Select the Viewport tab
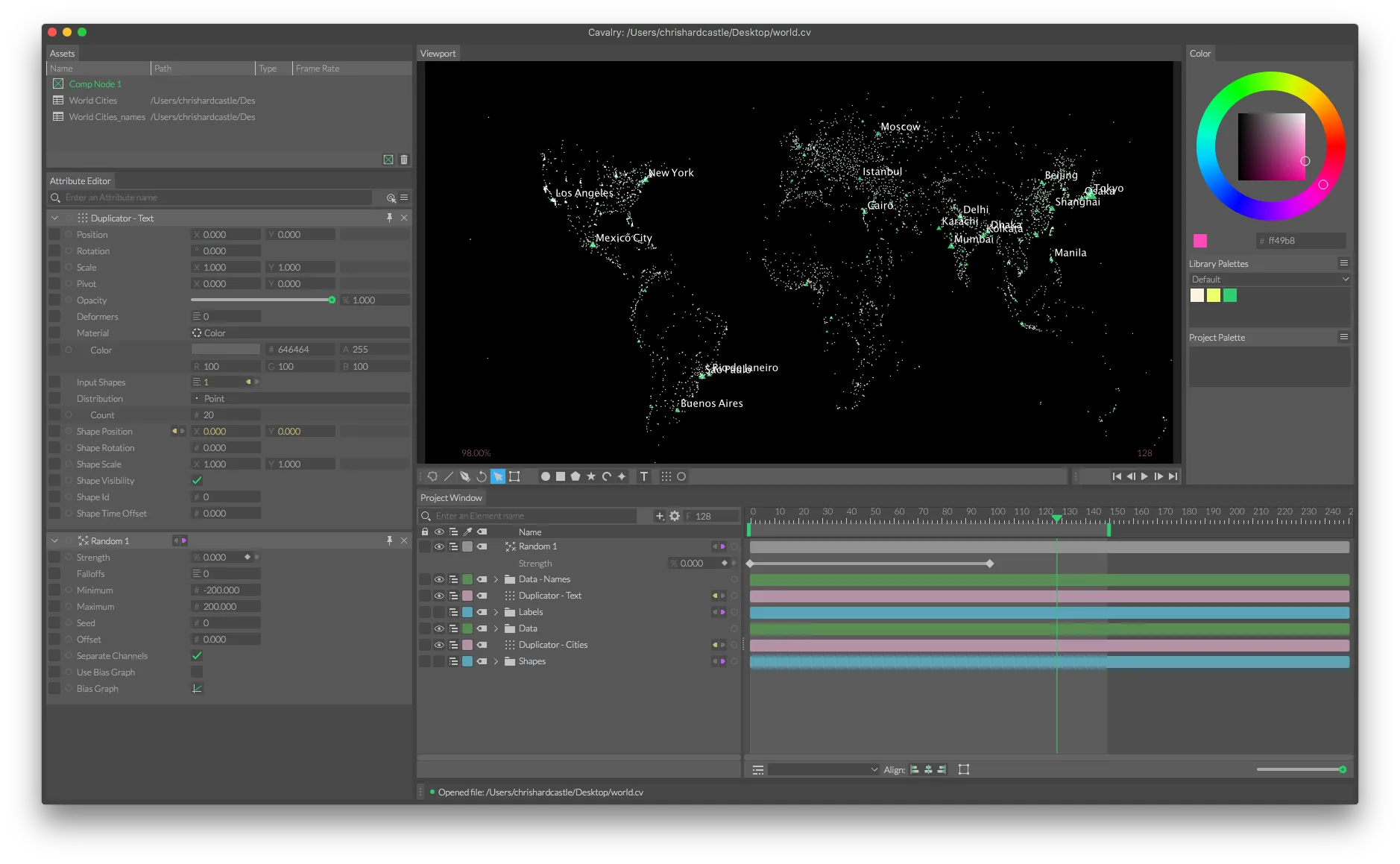The height and width of the screenshot is (864, 1400). (438, 53)
